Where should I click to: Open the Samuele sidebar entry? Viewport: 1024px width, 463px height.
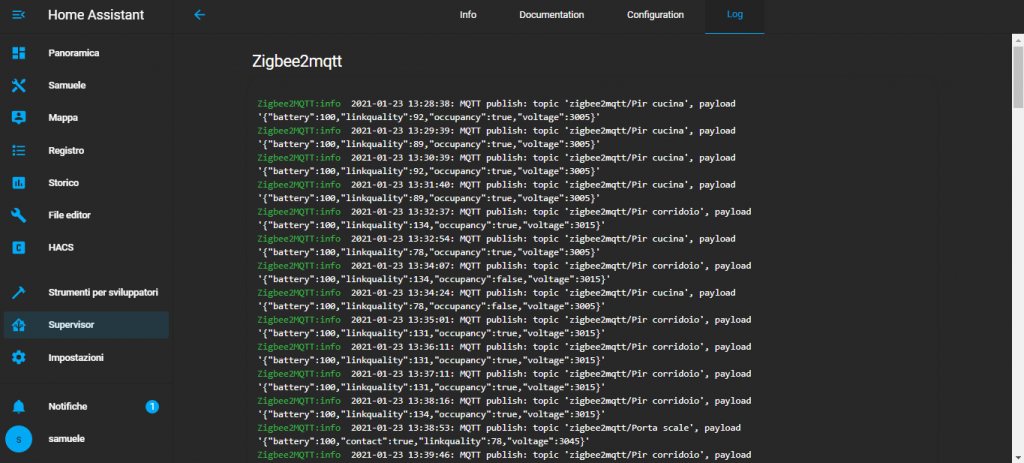(x=67, y=86)
